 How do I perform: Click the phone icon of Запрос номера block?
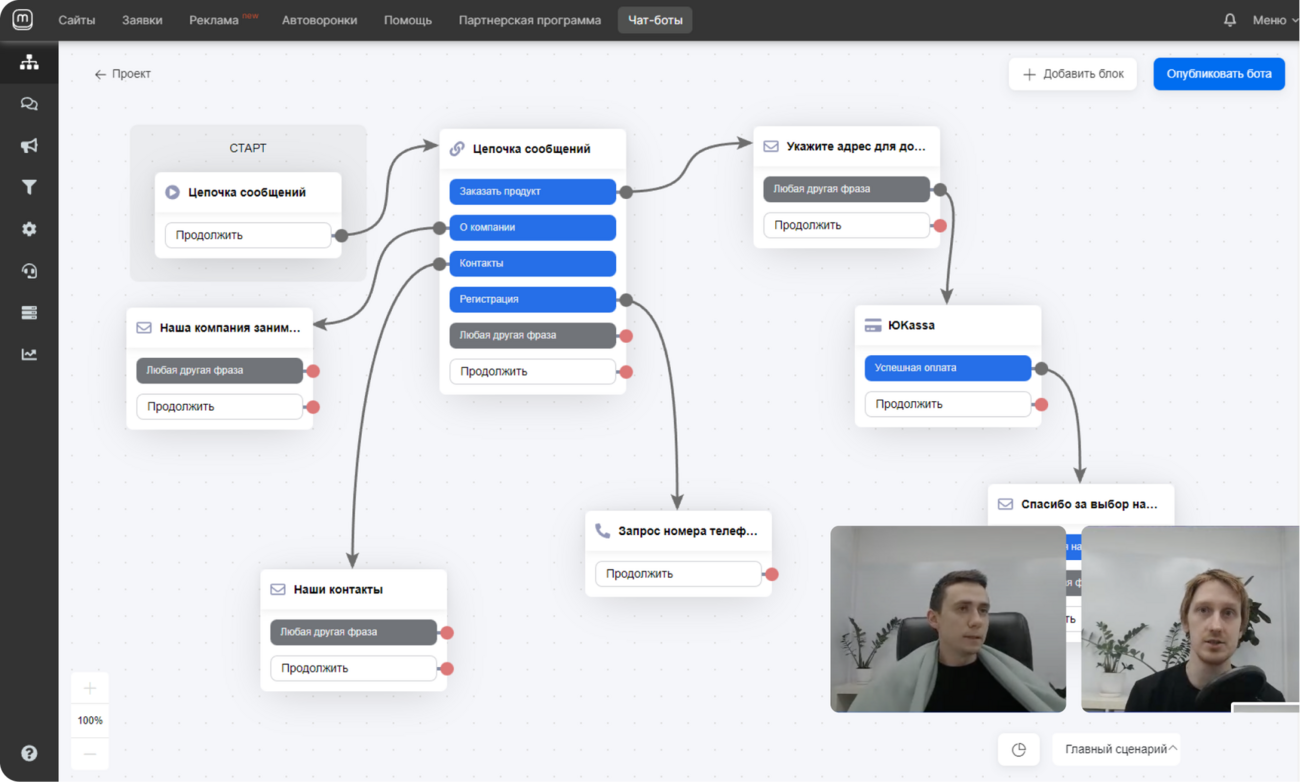[602, 531]
